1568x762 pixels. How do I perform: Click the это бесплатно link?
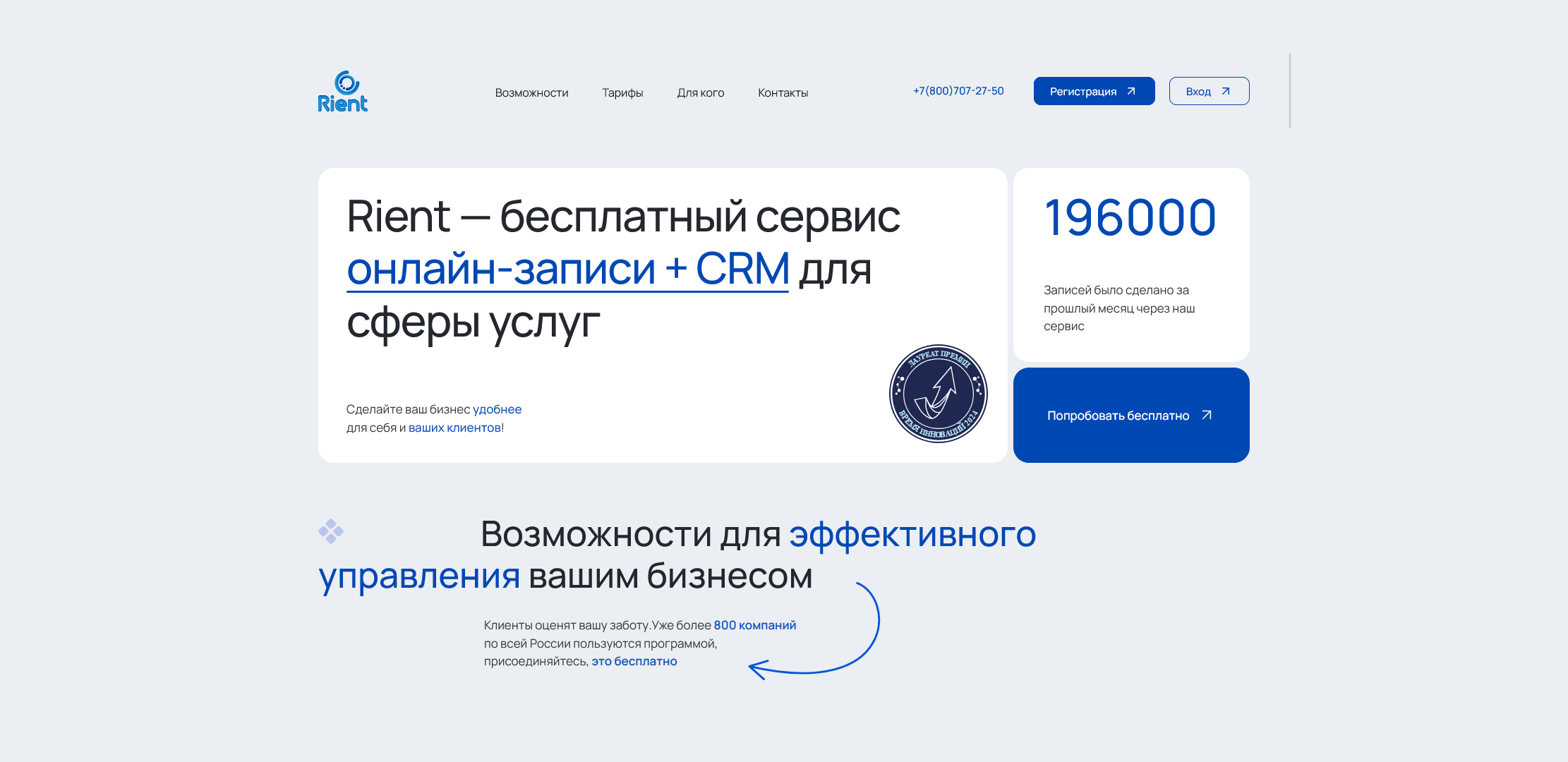(x=634, y=661)
